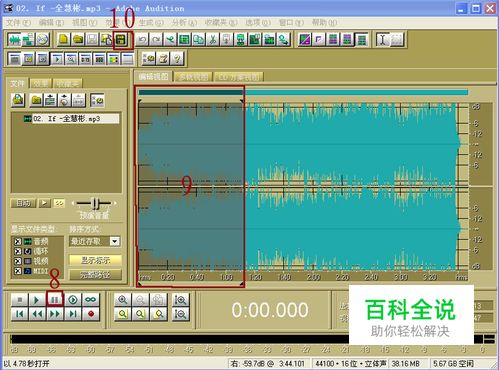499x370 pixels.
Task: Click the 显示标示 button
Action: pyautogui.click(x=95, y=260)
